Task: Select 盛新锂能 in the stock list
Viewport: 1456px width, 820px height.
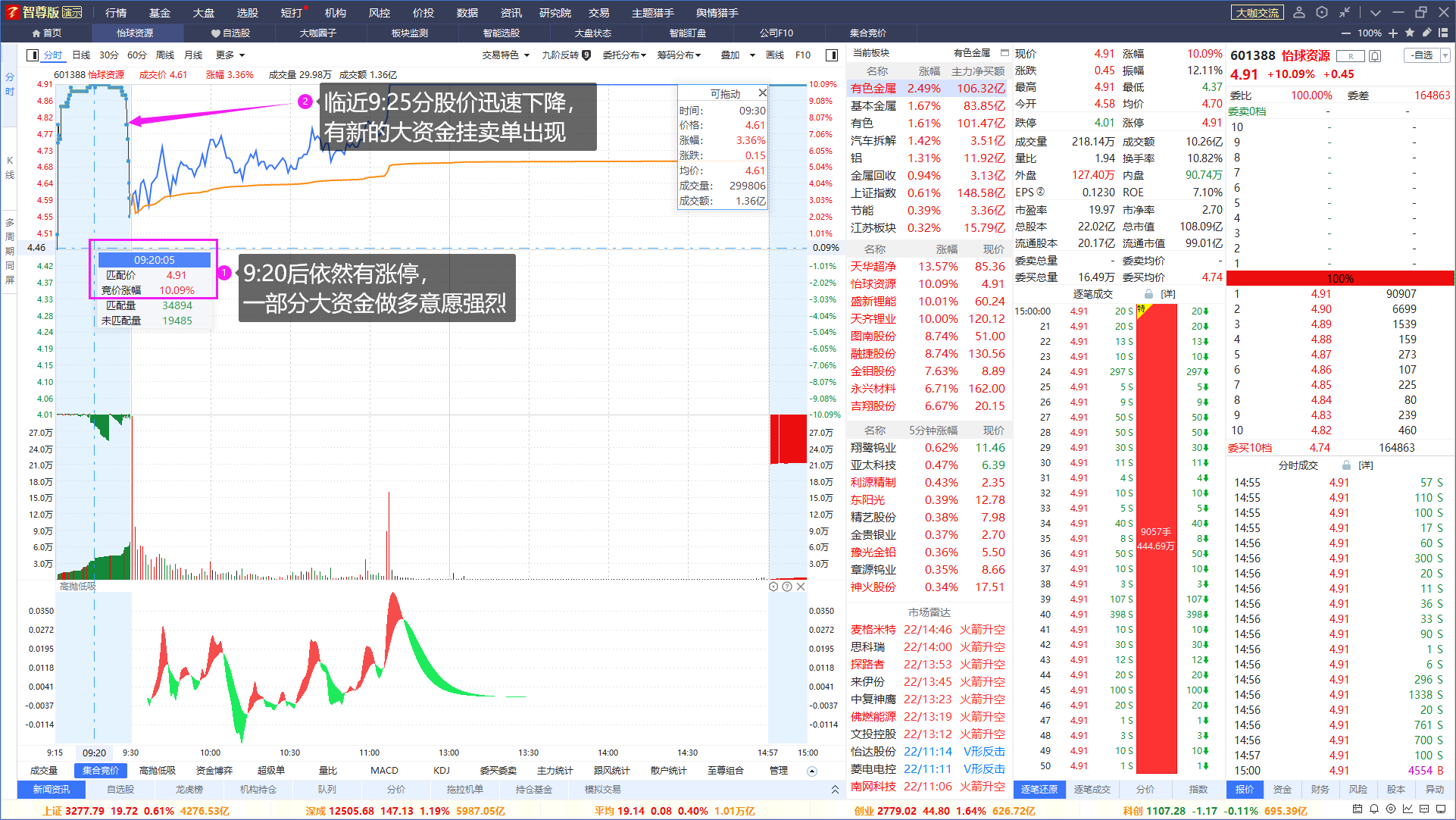Action: pyautogui.click(x=873, y=302)
